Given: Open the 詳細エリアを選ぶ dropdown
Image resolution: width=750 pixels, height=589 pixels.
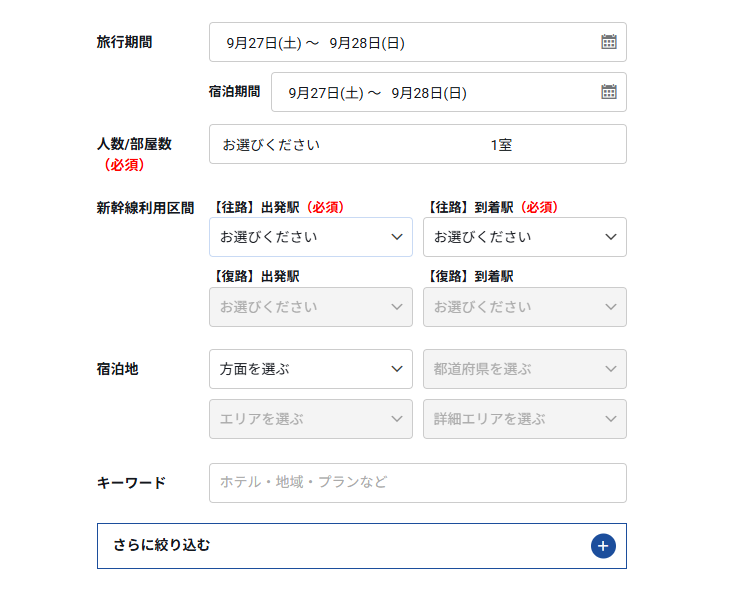Looking at the screenshot, I should coord(524,419).
